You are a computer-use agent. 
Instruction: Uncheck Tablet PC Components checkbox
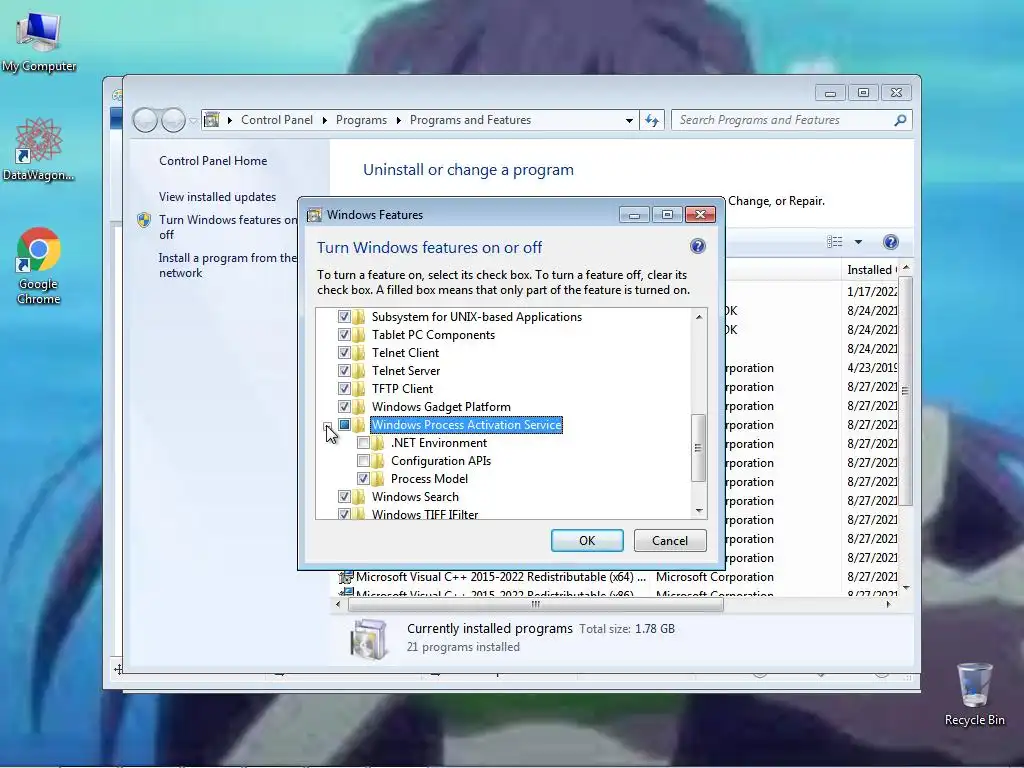[x=344, y=334]
